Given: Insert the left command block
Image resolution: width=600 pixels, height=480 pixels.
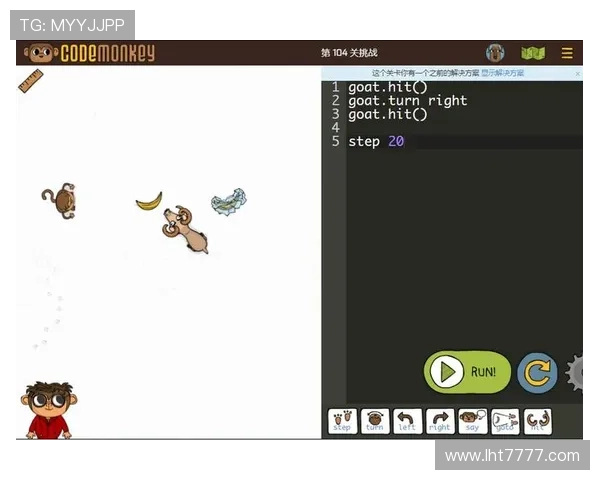Looking at the screenshot, I should [407, 422].
